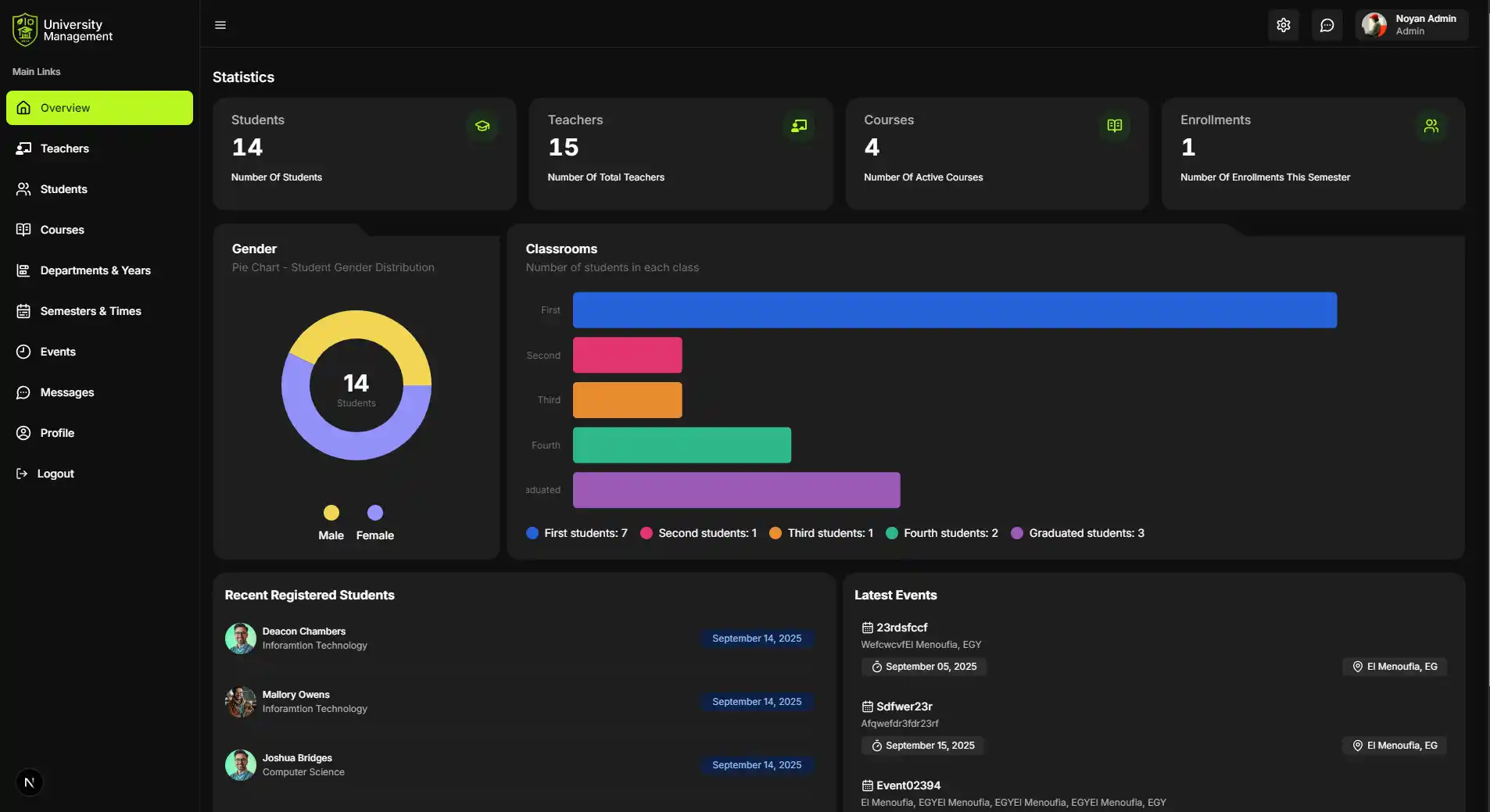Image resolution: width=1490 pixels, height=812 pixels.
Task: Select the Events calendar icon
Action: (23, 351)
